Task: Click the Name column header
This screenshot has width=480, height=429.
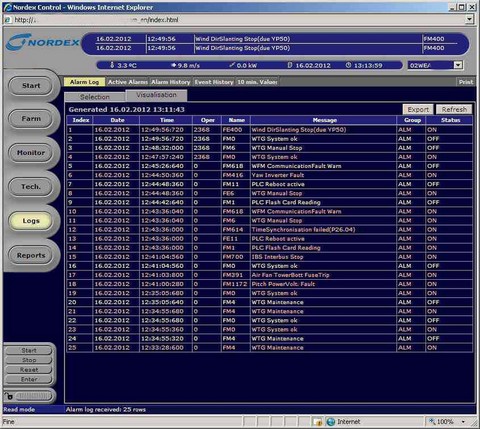Action: point(236,120)
